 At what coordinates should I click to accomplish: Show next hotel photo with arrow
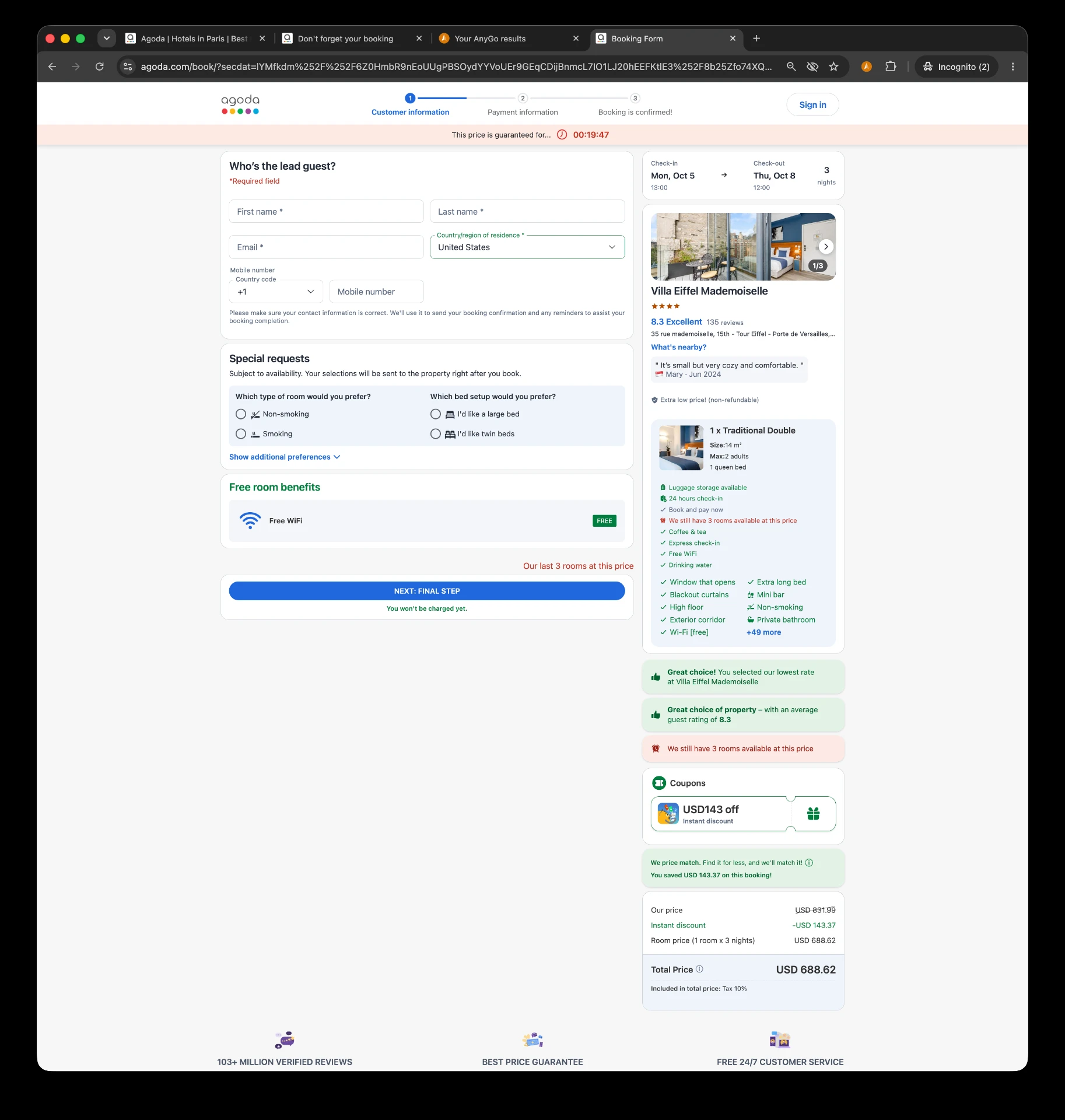pos(826,247)
